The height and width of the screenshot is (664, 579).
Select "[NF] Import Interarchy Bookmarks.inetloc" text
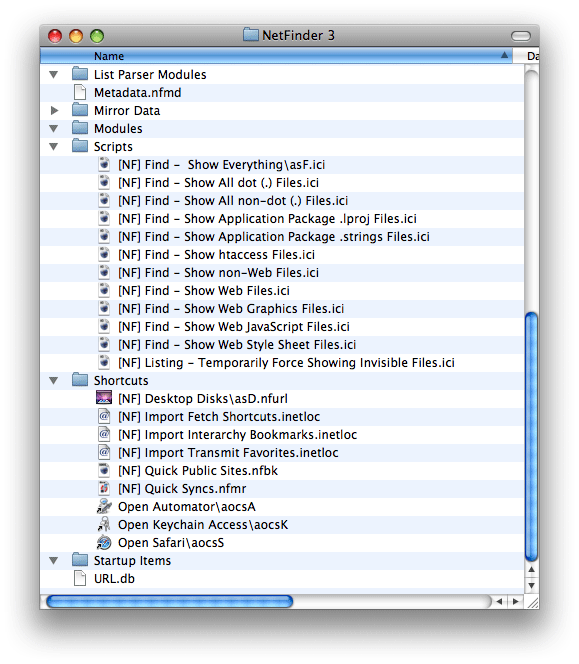click(238, 435)
